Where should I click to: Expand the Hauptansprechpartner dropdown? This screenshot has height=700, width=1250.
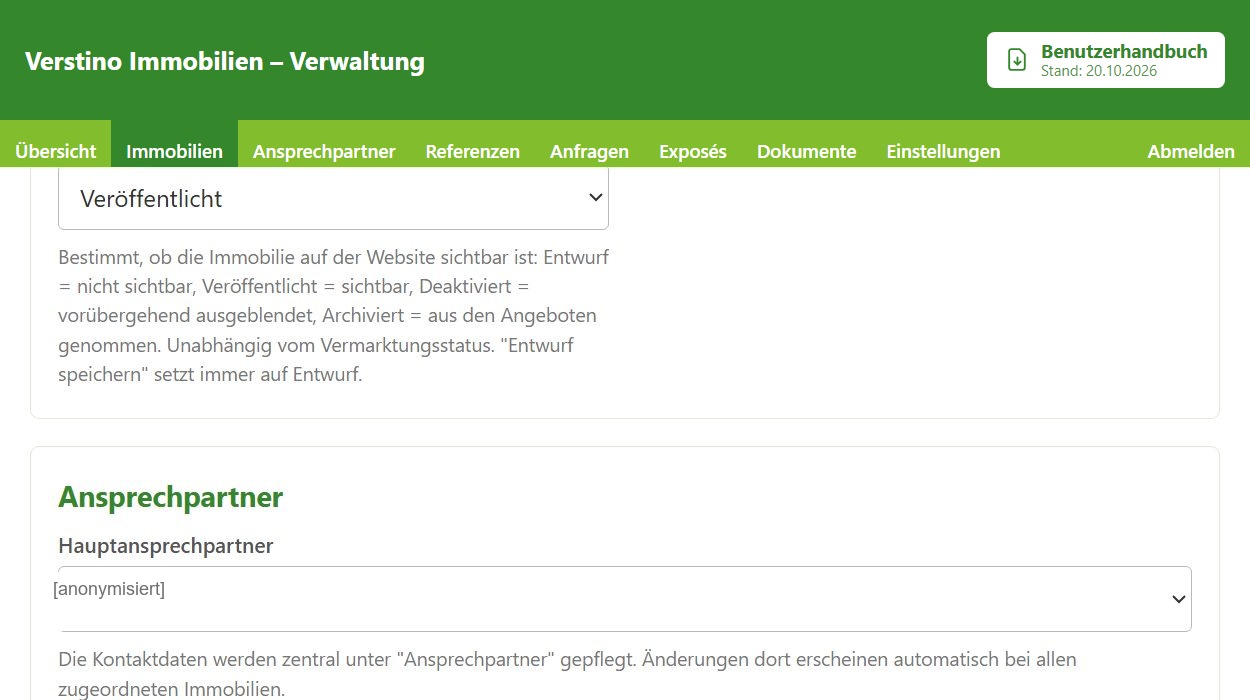click(x=625, y=599)
